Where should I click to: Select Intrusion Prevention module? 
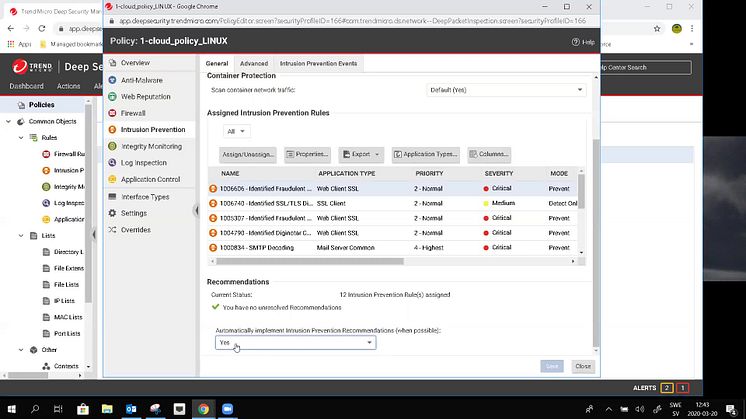153,129
